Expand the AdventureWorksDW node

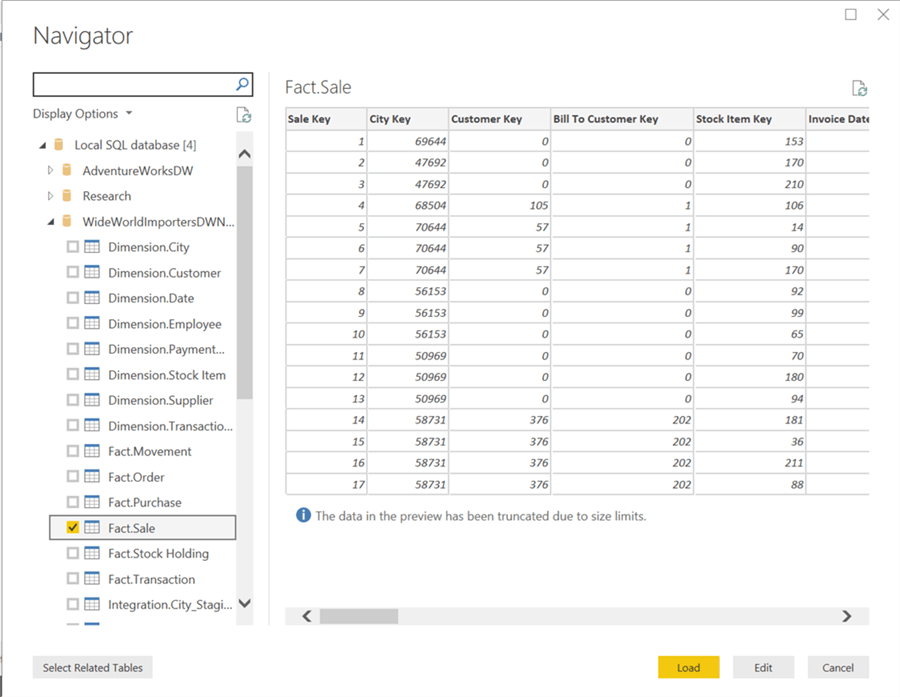(51, 170)
